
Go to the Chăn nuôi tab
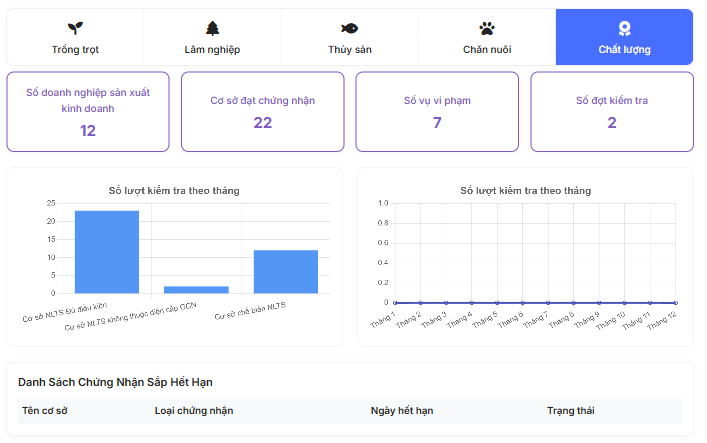[x=487, y=49]
